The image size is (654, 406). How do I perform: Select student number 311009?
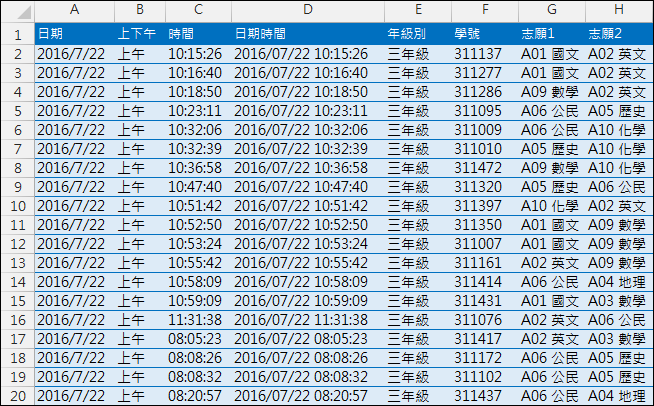(485, 130)
